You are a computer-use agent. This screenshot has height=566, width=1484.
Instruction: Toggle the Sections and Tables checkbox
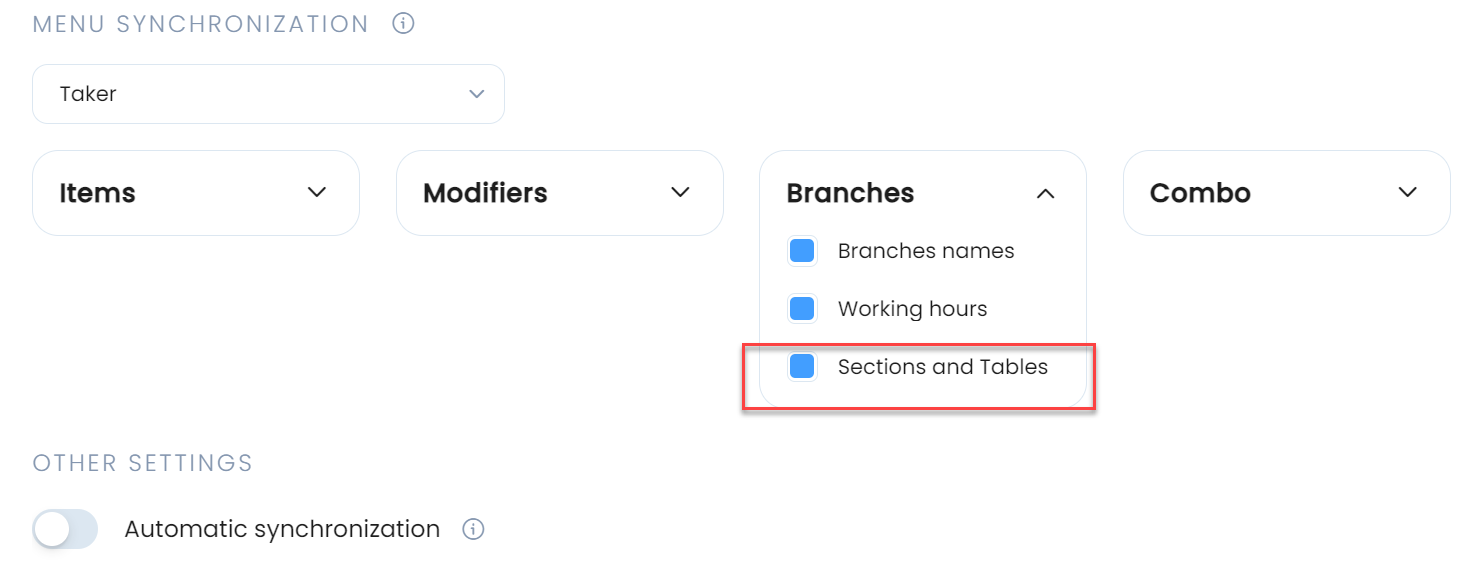coord(802,367)
